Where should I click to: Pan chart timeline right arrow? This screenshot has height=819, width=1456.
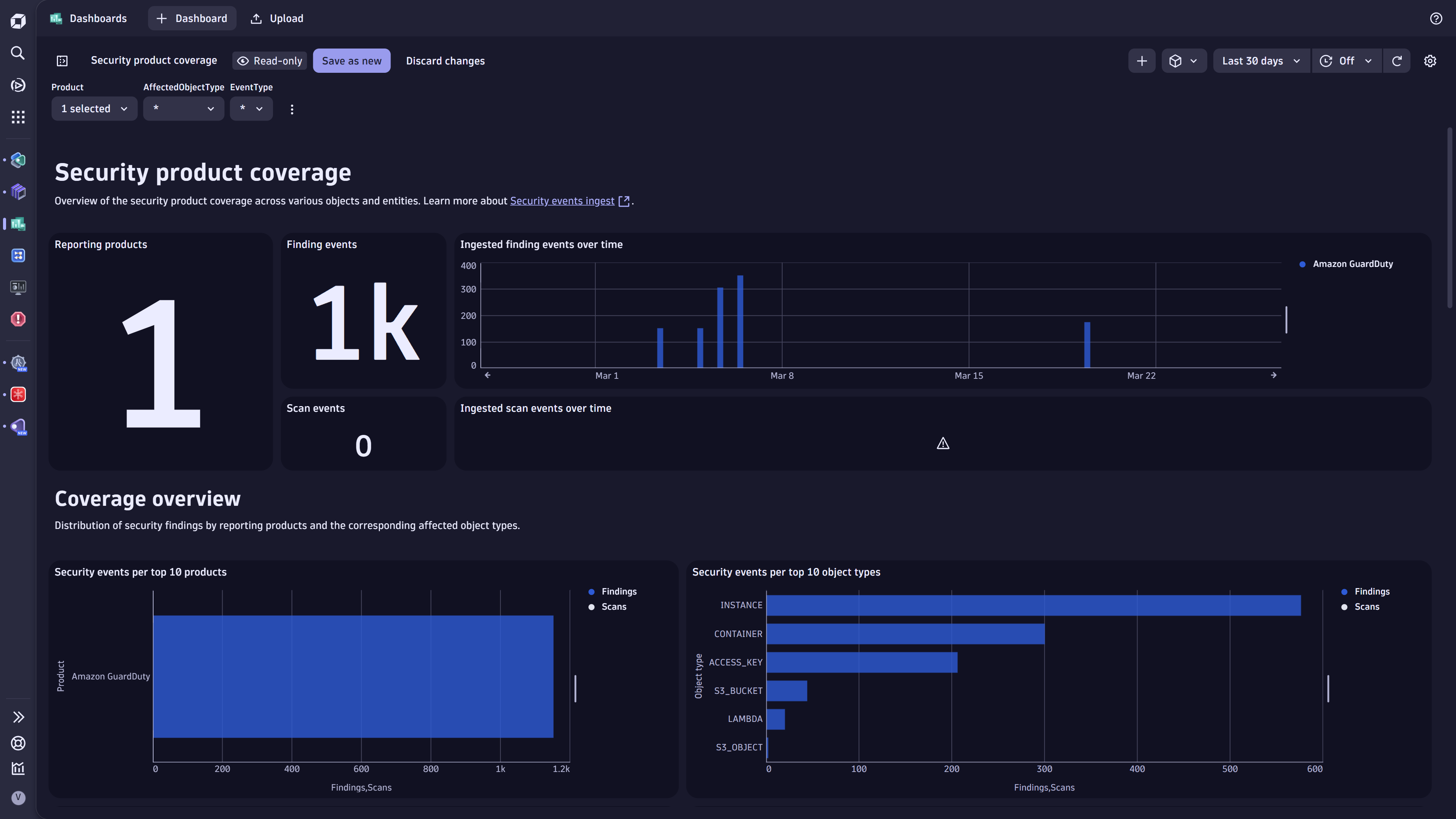[x=1274, y=375]
